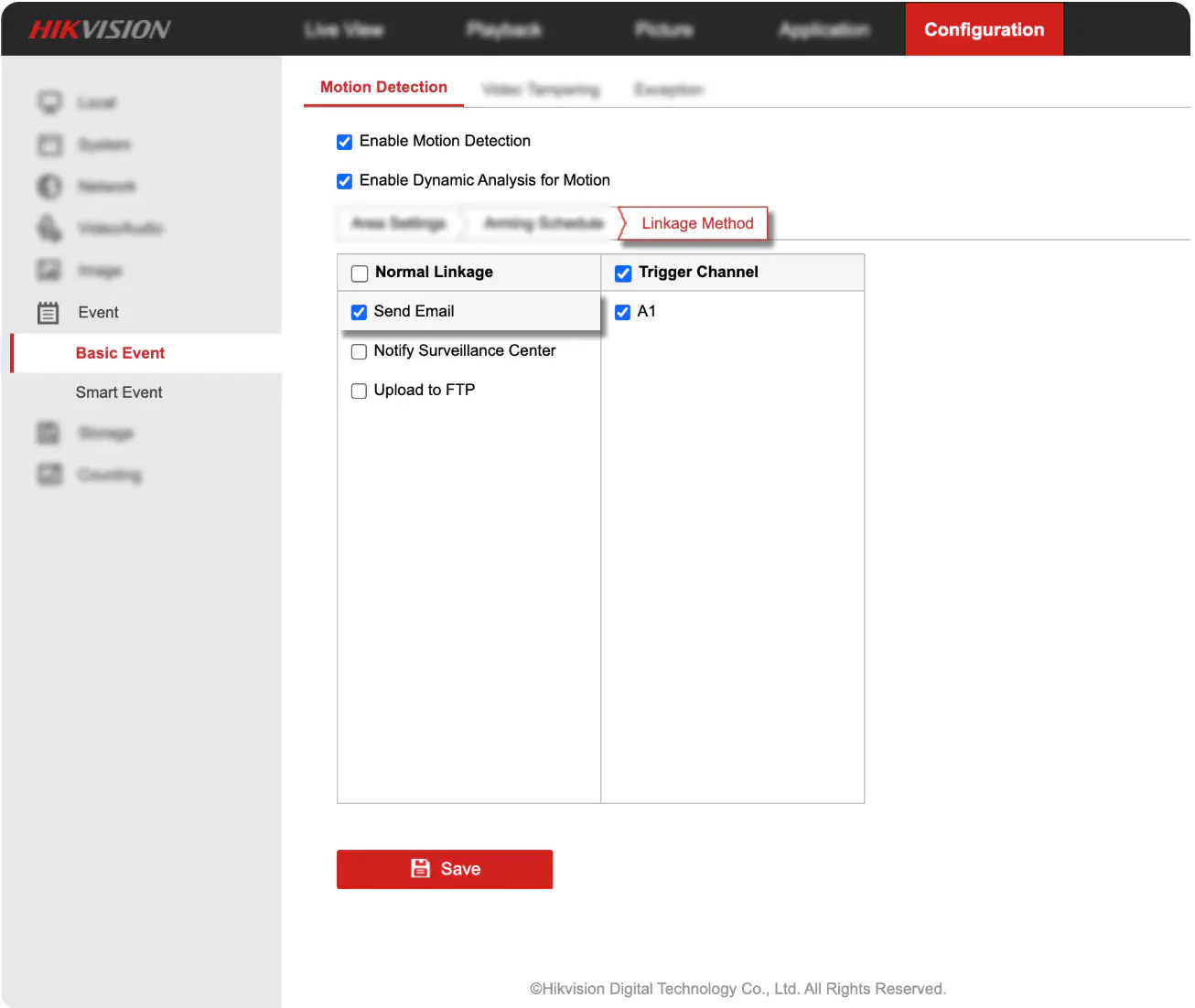Open the Counting sidebar item
The image size is (1195, 1008).
110,475
